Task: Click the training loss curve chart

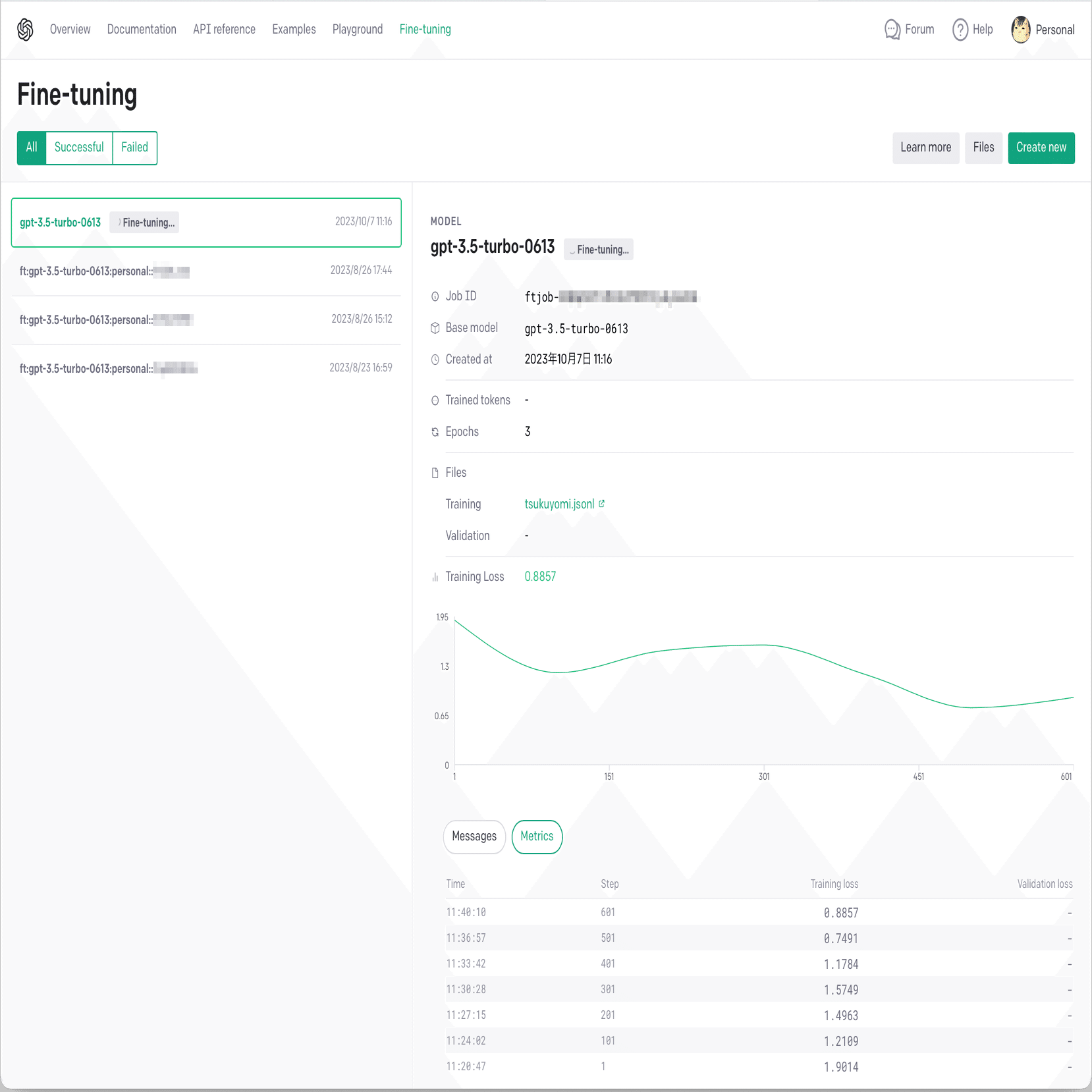Action: 763,692
